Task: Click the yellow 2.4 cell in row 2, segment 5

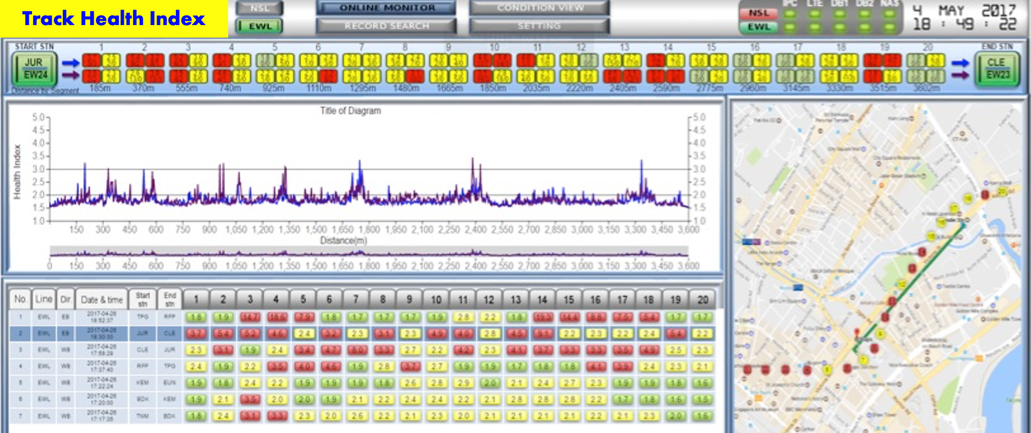Action: click(x=302, y=333)
